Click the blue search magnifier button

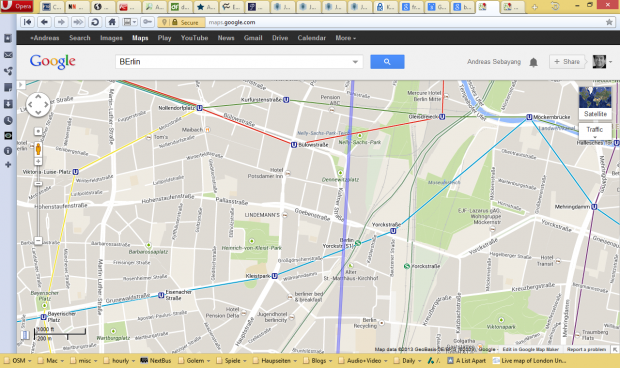[387, 62]
